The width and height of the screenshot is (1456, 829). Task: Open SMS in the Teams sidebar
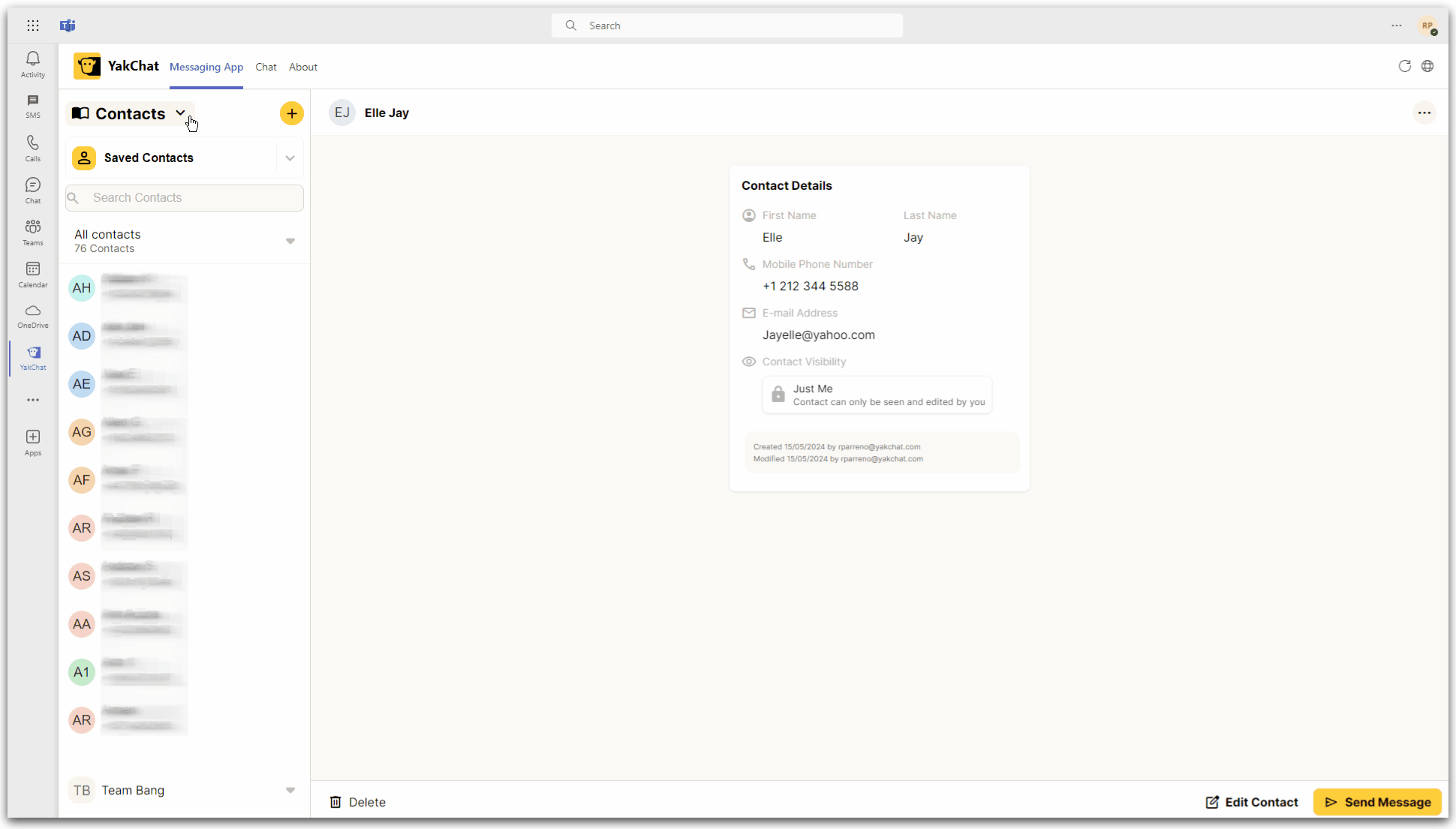pyautogui.click(x=33, y=106)
